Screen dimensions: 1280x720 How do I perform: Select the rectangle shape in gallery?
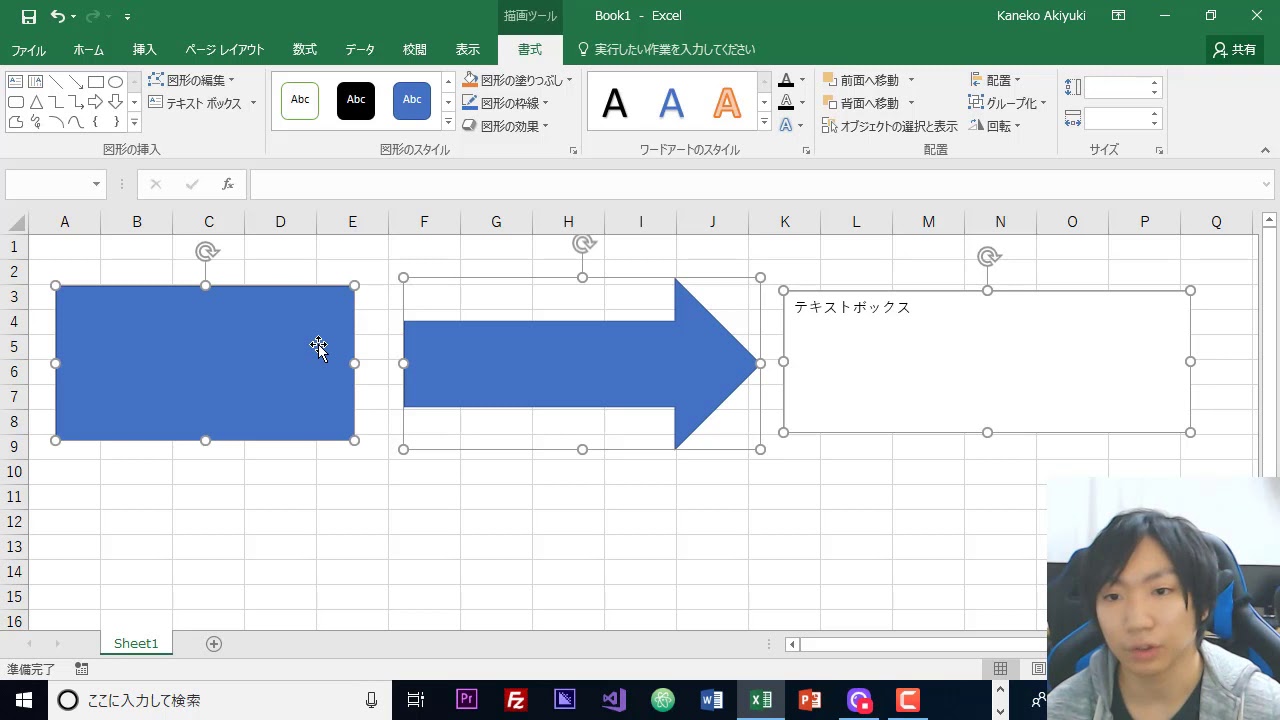point(96,82)
